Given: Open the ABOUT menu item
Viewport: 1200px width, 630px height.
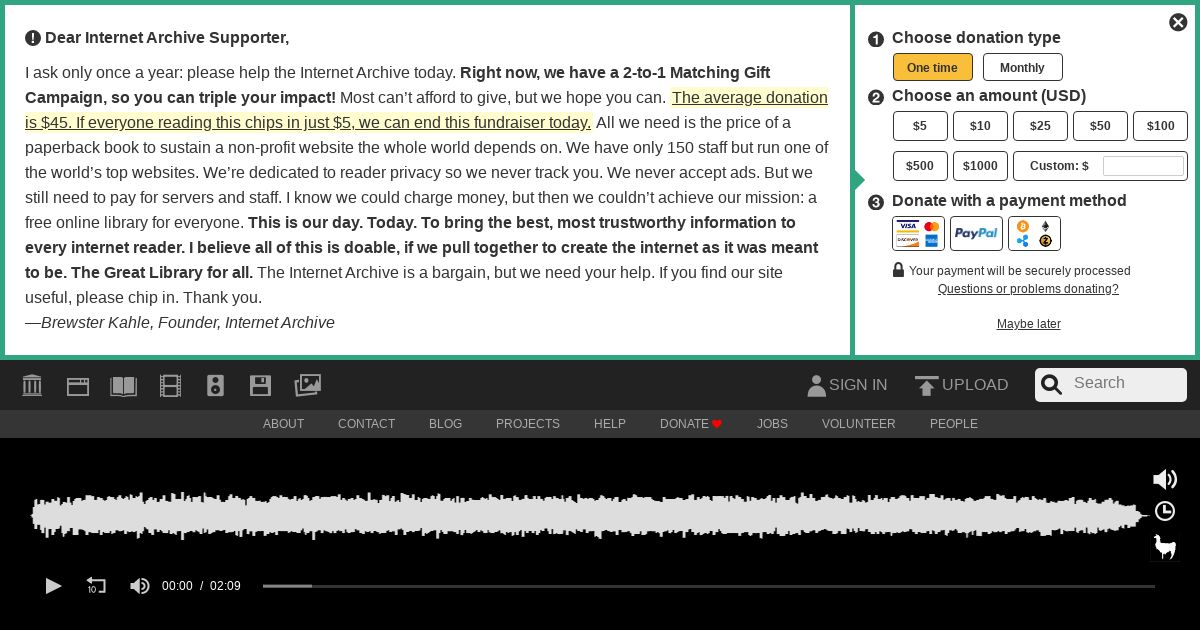Looking at the screenshot, I should 283,424.
